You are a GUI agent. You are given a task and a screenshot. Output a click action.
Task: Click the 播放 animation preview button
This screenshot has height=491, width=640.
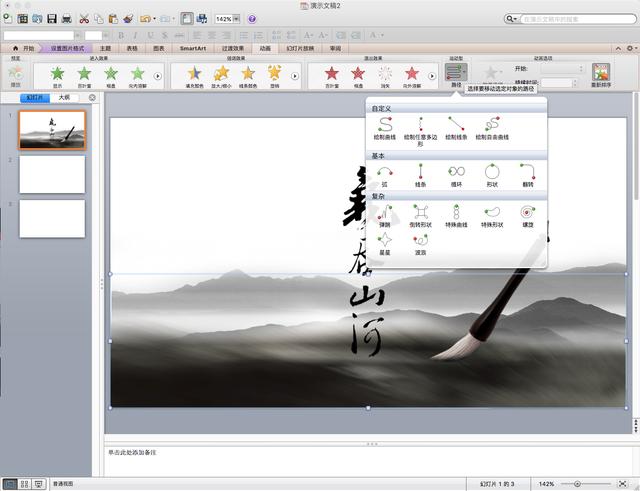(16, 76)
